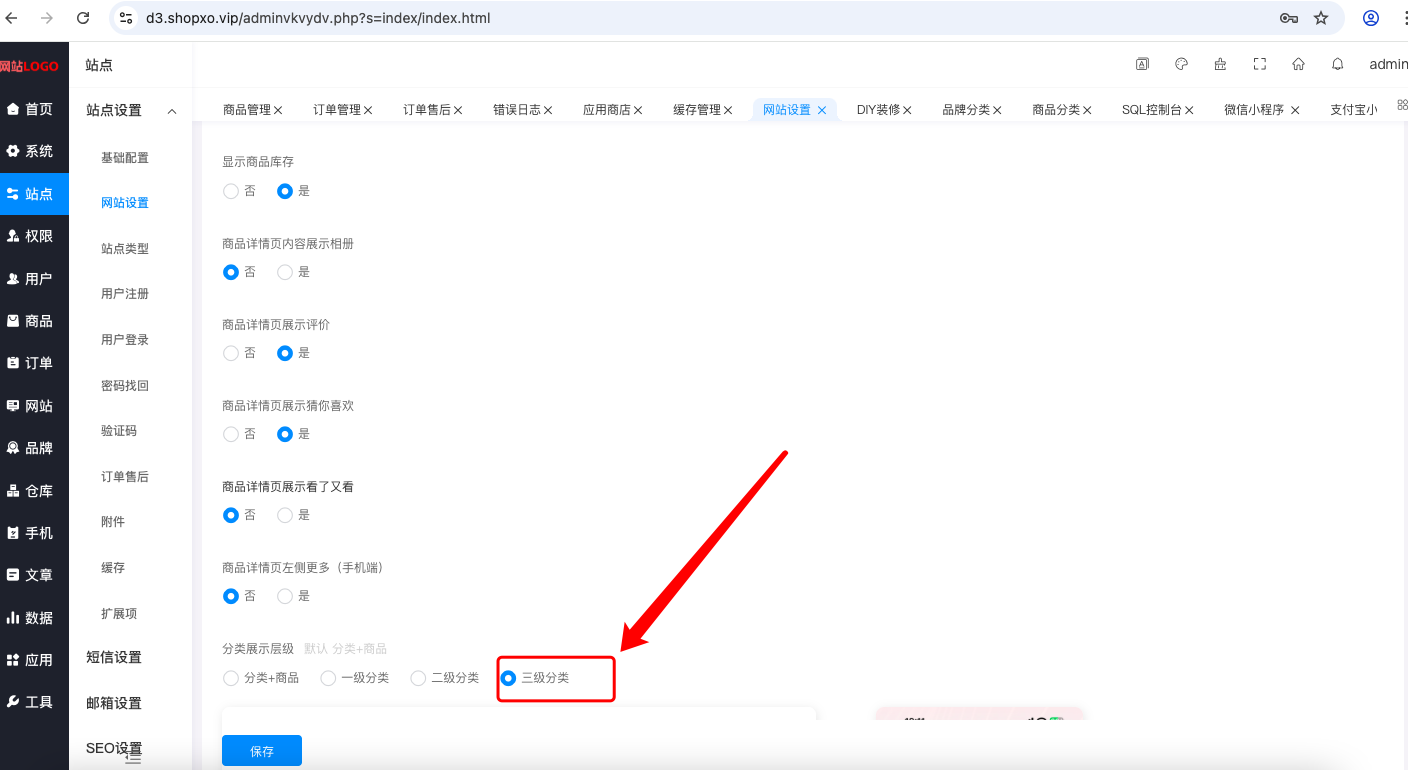Toggle fullscreen mode icon
Image resolution: width=1408 pixels, height=770 pixels.
click(1260, 64)
